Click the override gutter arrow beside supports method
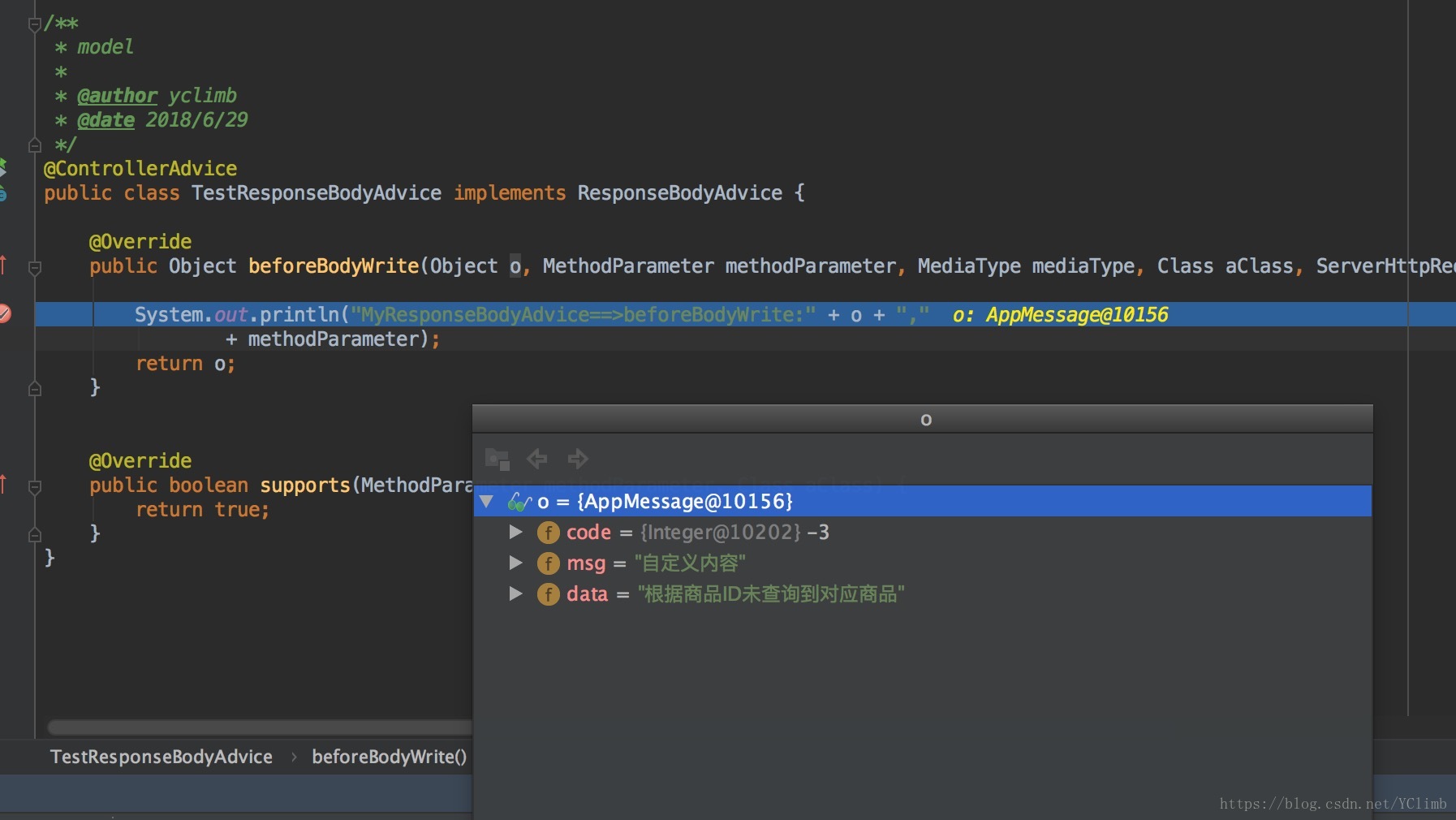The height and width of the screenshot is (820, 1456). click(x=3, y=484)
